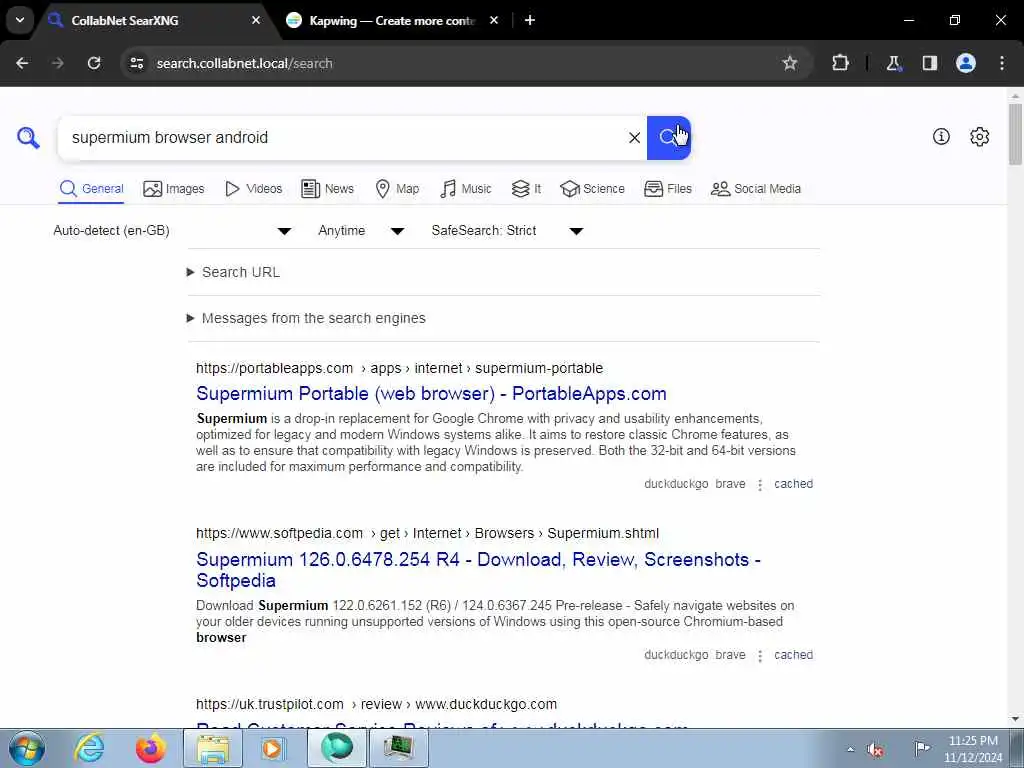Go back using browser back arrow
The width and height of the screenshot is (1024, 768).
click(22, 63)
